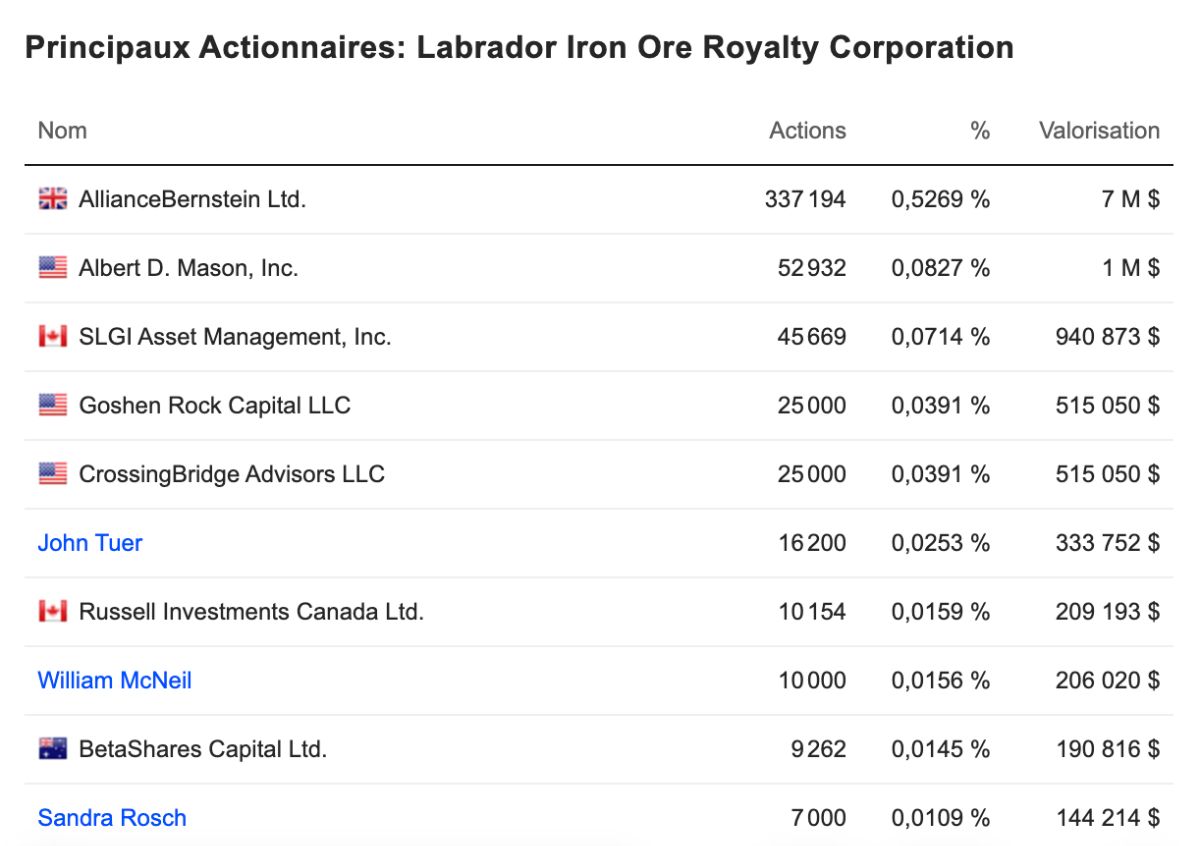
Task: Click the US flag beside CrossingBridge Advisors LLC
Action: pos(53,474)
